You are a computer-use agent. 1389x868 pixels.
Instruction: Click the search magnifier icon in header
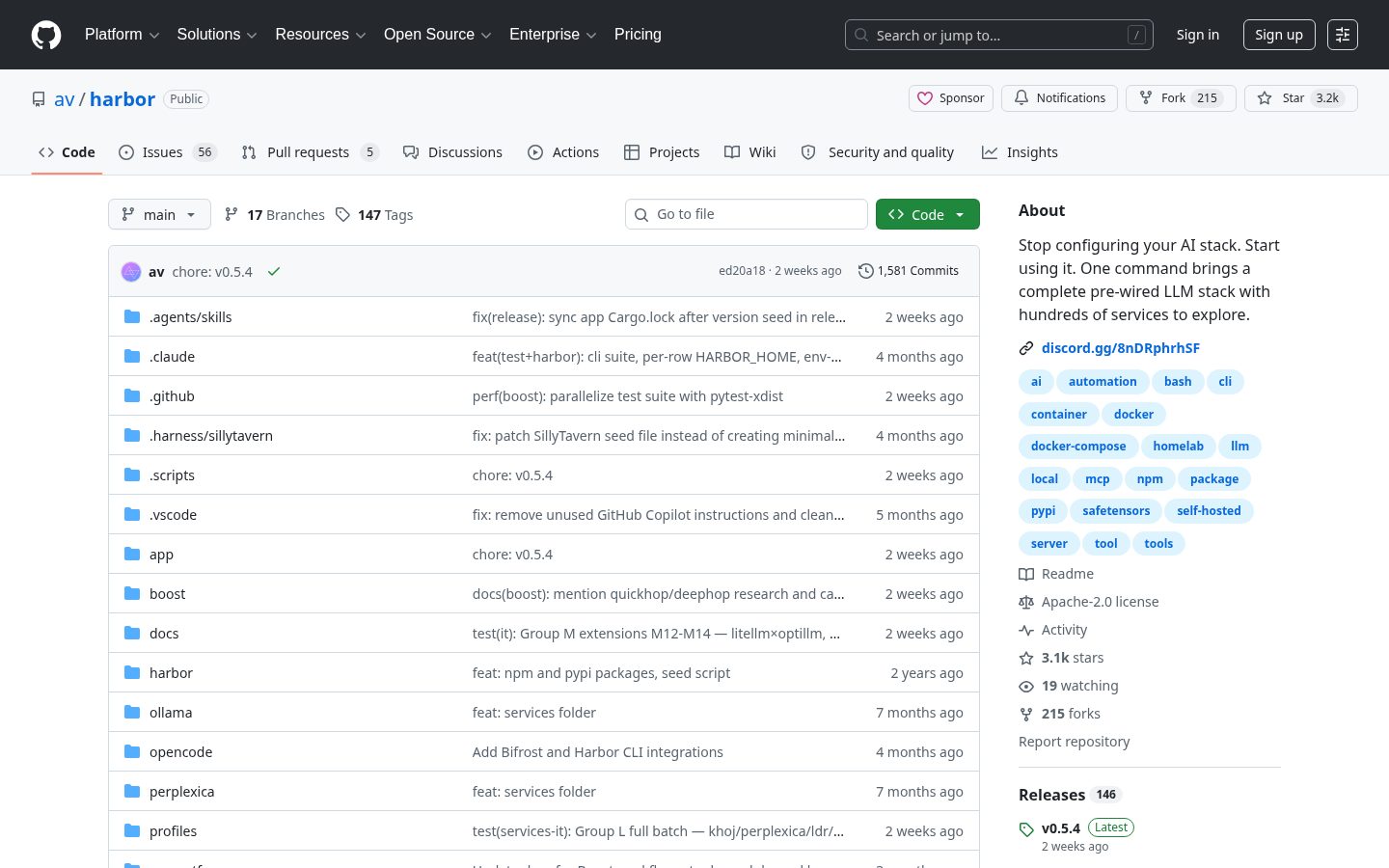(861, 35)
